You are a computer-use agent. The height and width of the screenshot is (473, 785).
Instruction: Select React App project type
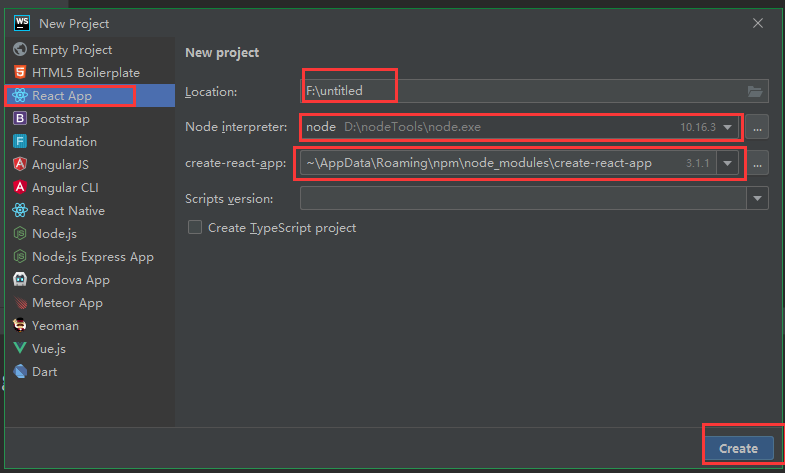click(90, 96)
